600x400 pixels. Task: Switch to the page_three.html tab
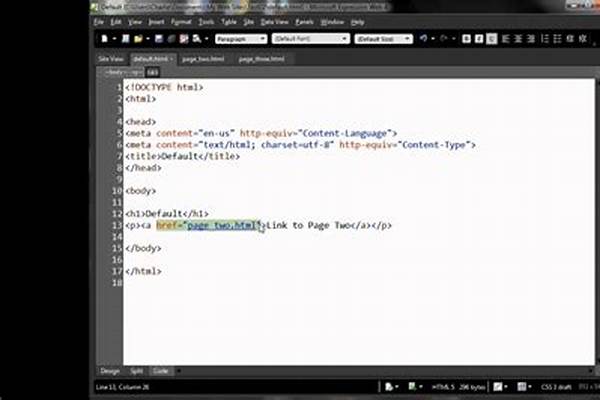(260, 59)
